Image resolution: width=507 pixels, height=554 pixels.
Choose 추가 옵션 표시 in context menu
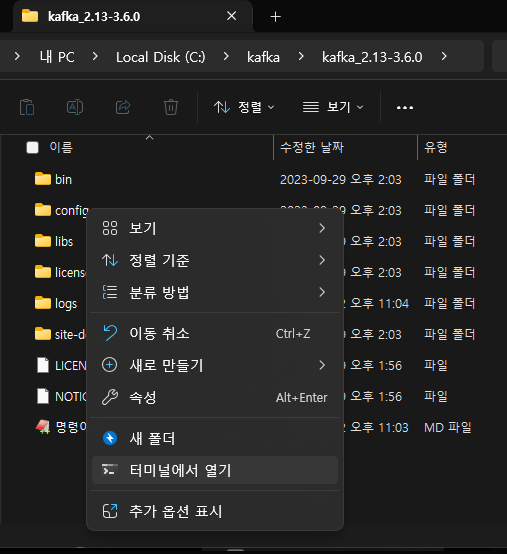tap(215, 511)
